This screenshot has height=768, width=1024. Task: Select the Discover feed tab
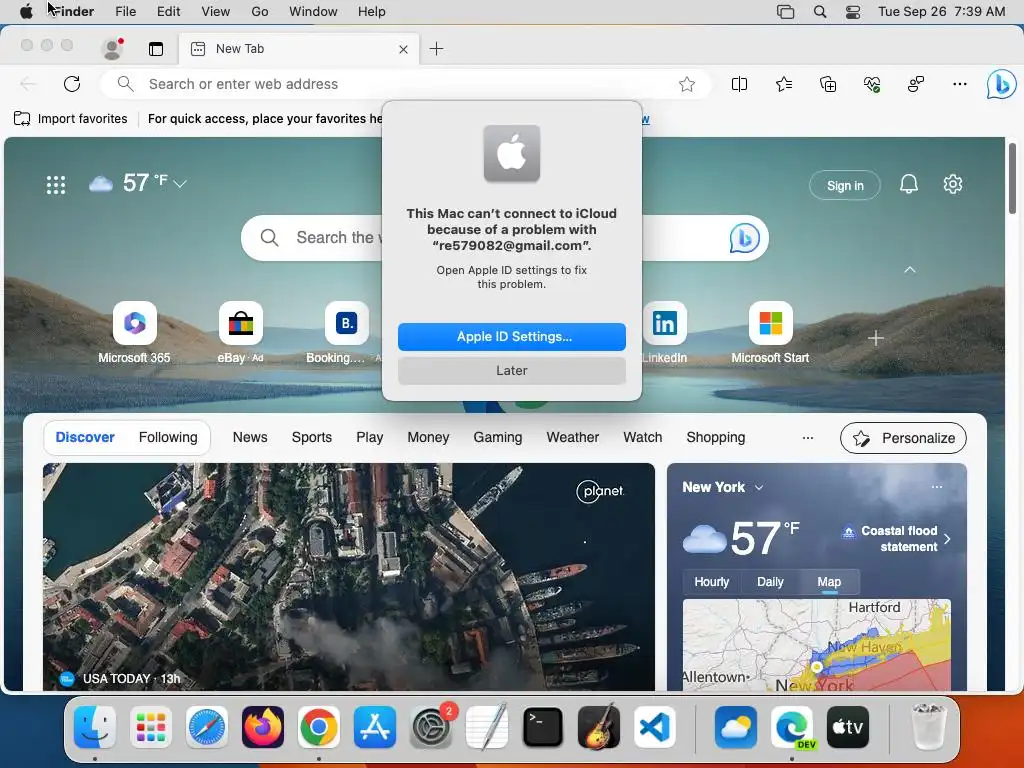click(85, 438)
